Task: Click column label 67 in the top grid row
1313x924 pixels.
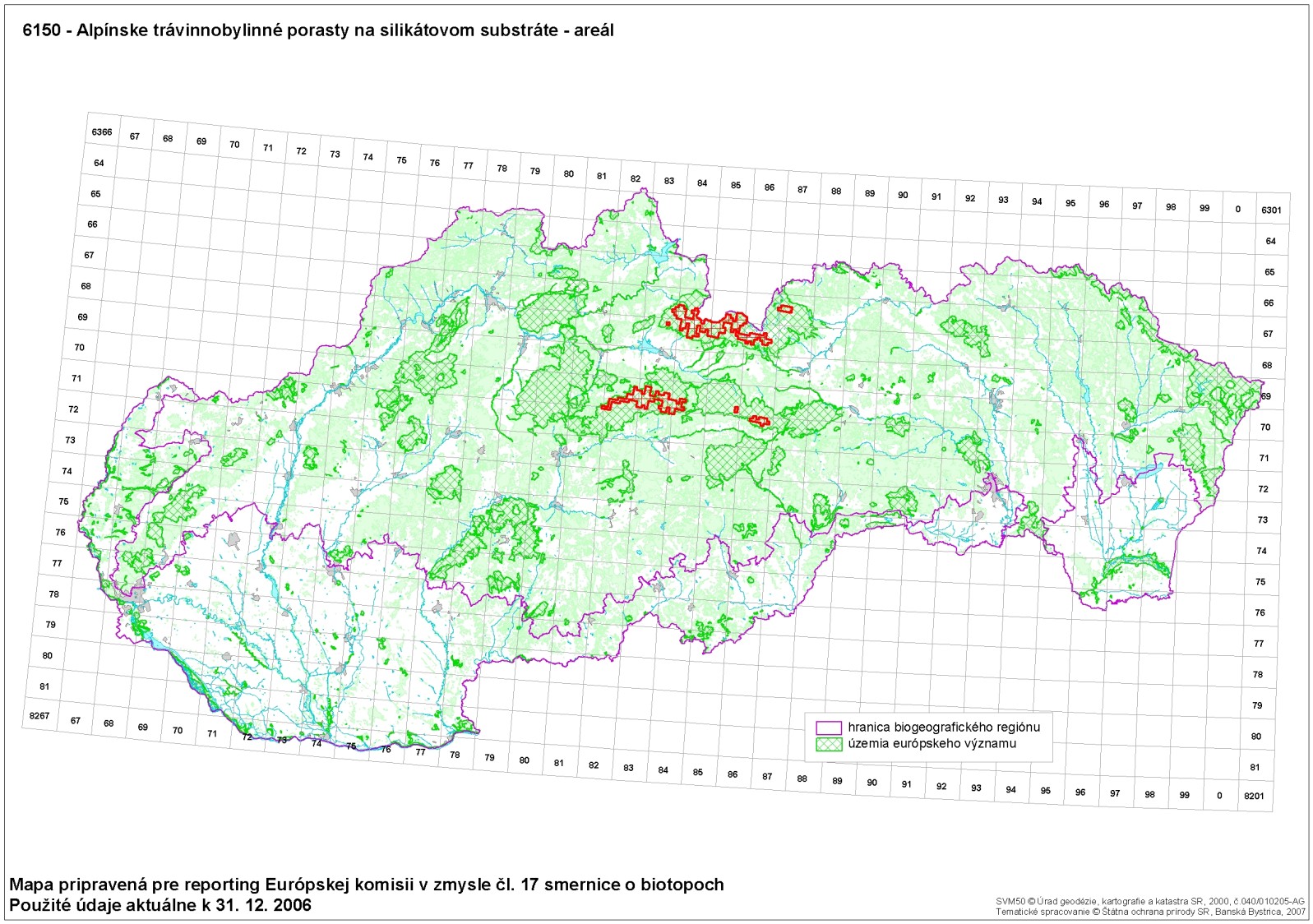Action: (135, 136)
